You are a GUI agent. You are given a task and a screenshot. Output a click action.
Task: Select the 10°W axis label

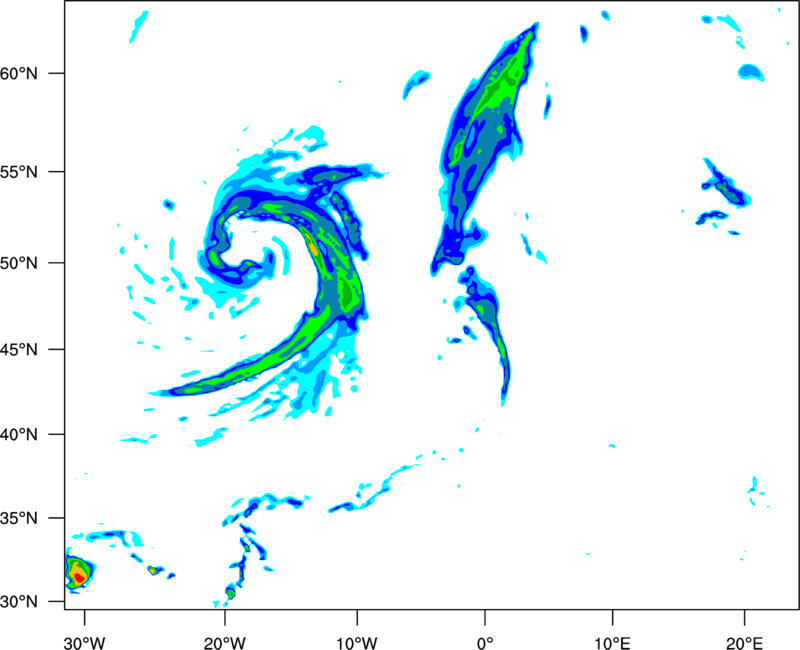[x=356, y=643]
